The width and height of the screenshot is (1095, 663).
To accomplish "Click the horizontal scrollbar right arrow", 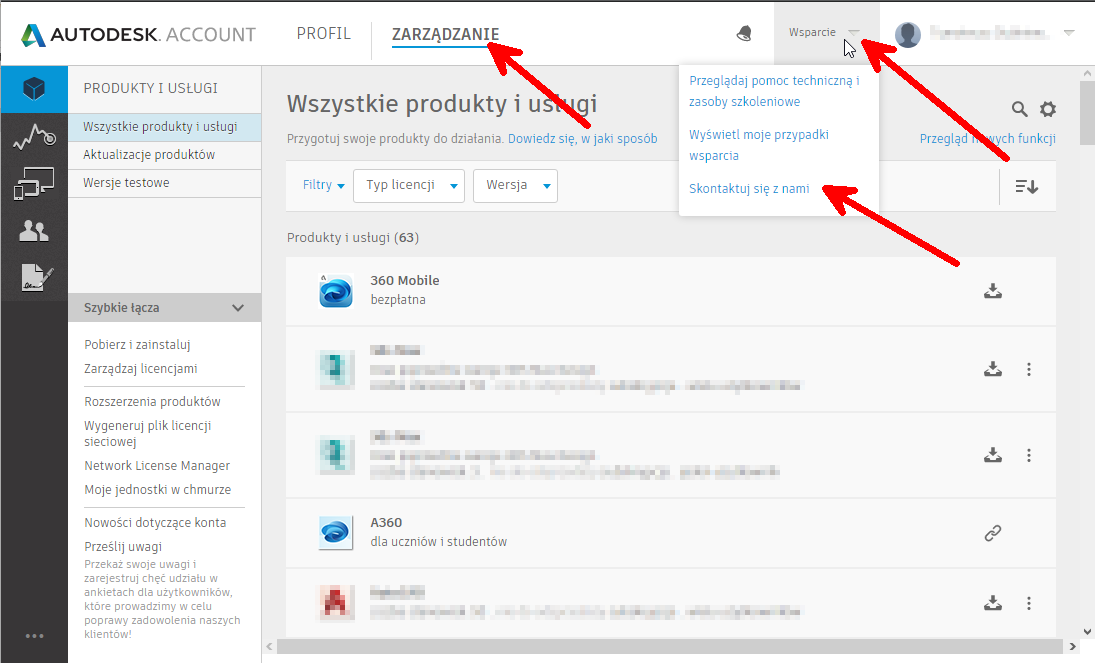I will [x=1073, y=646].
